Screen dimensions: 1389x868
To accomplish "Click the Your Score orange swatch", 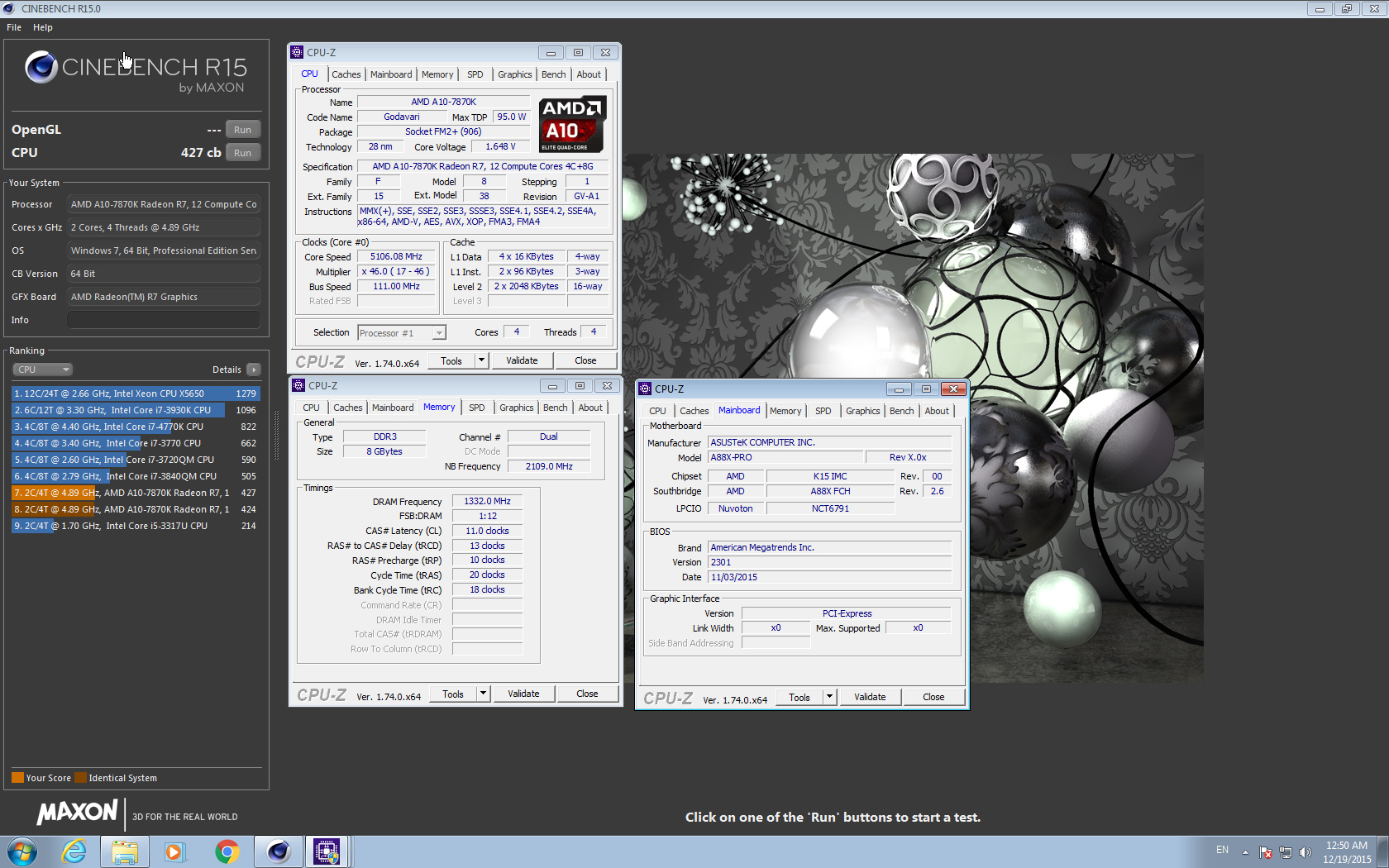I will tap(17, 778).
